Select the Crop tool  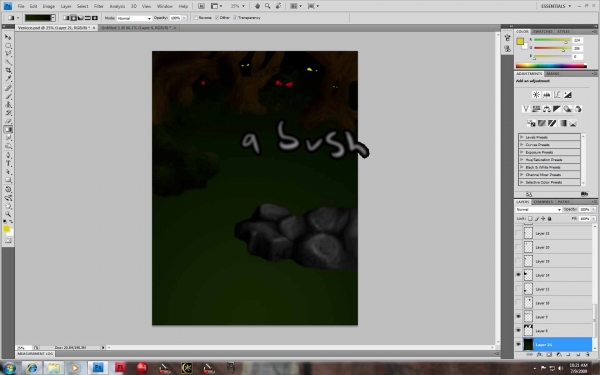click(x=8, y=71)
